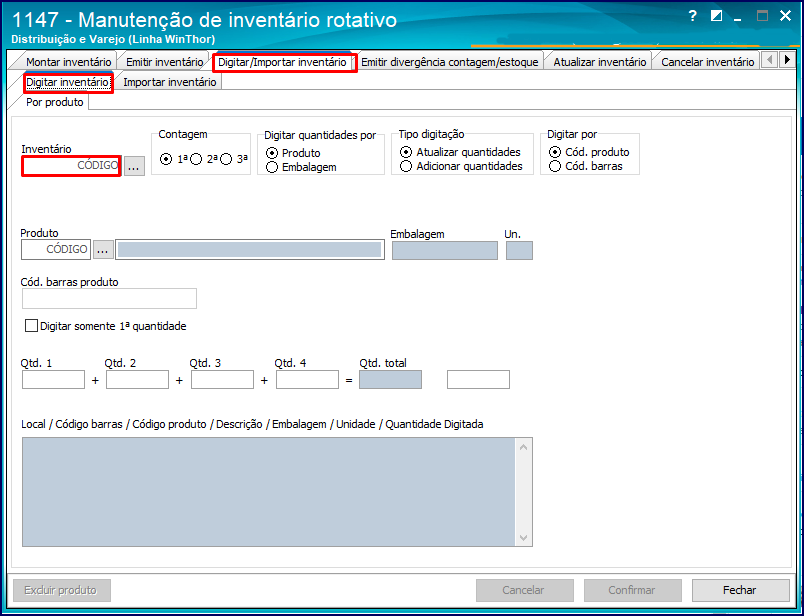
Task: Check Digitar somente 1ª quantidade
Action: (x=31, y=326)
